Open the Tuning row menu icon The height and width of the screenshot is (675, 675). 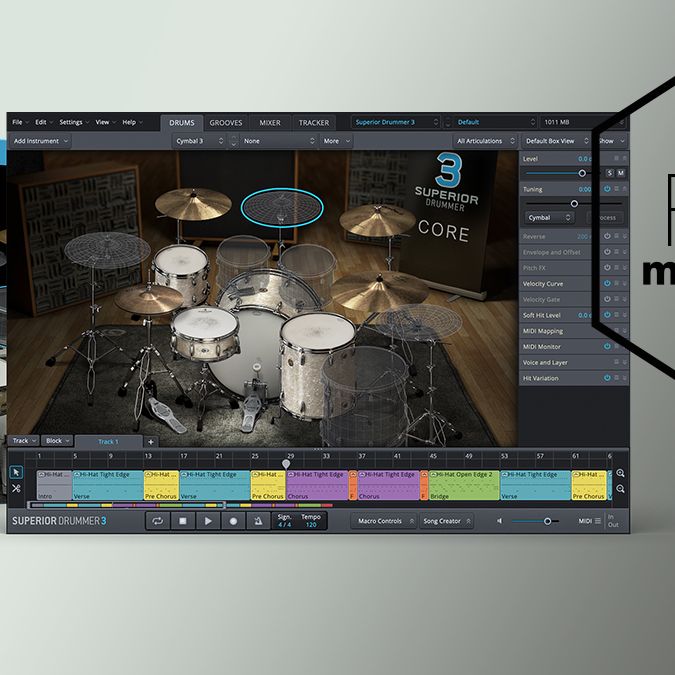pos(616,189)
